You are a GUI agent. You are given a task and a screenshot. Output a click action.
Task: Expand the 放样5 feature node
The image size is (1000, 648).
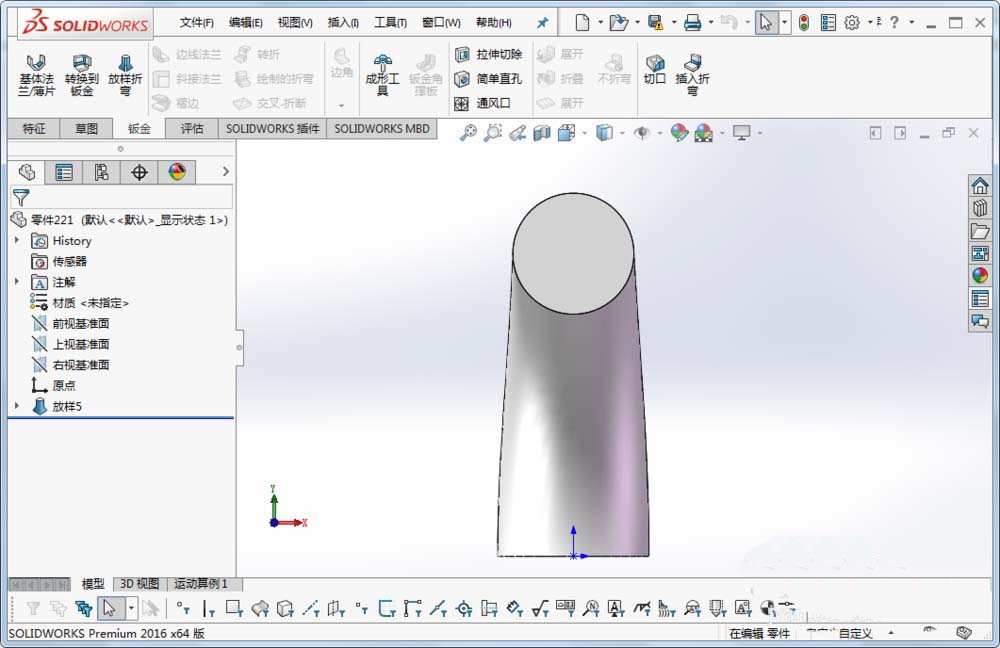pyautogui.click(x=17, y=406)
